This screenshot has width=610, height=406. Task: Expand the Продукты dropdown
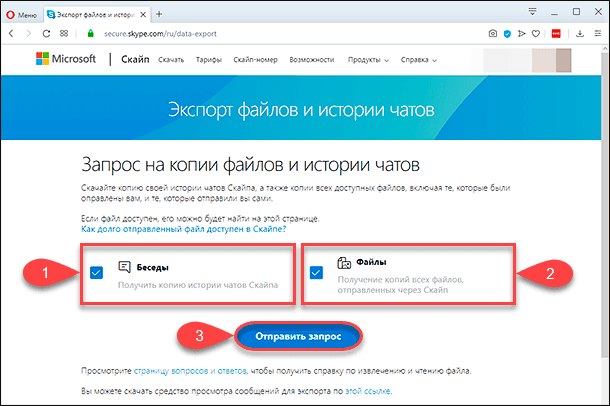(x=368, y=60)
